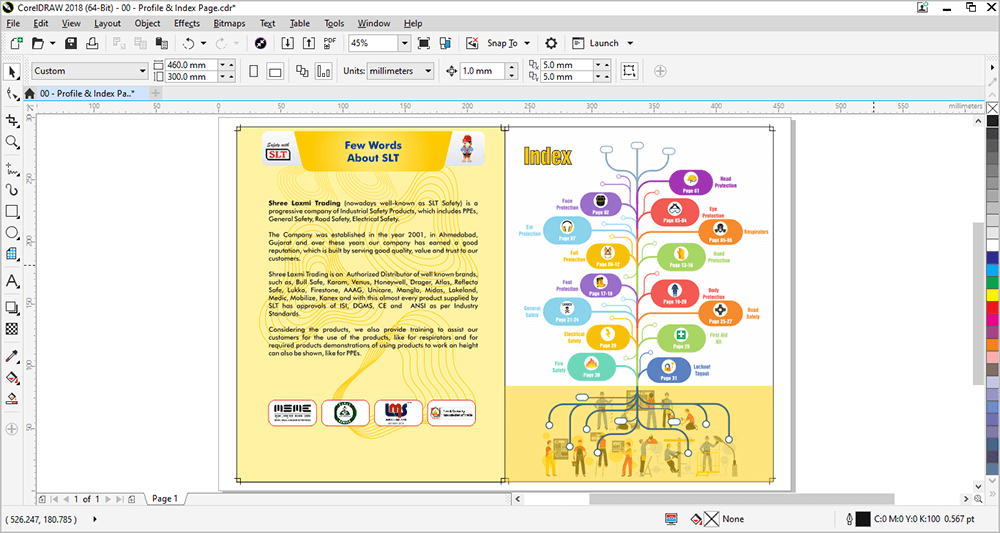Click Quick customize plus on property bar
The height and width of the screenshot is (533, 1000).
coord(660,71)
